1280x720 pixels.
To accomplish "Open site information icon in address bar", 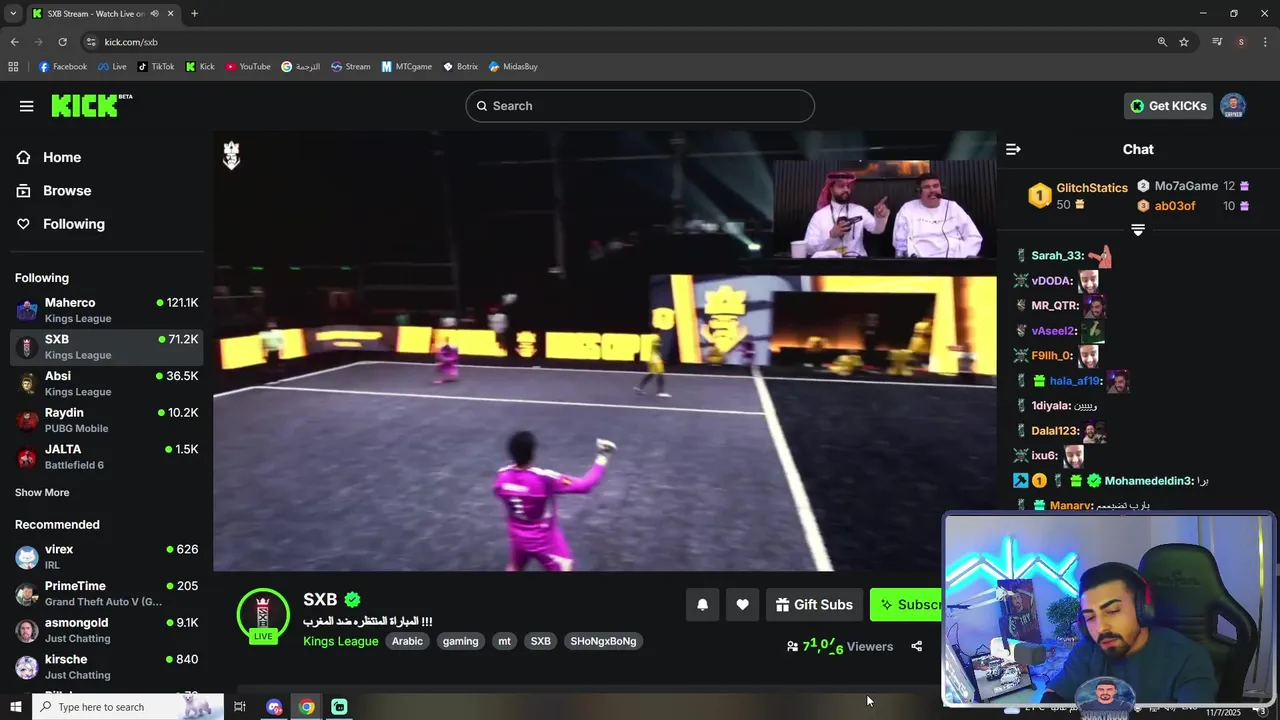I will 91,42.
